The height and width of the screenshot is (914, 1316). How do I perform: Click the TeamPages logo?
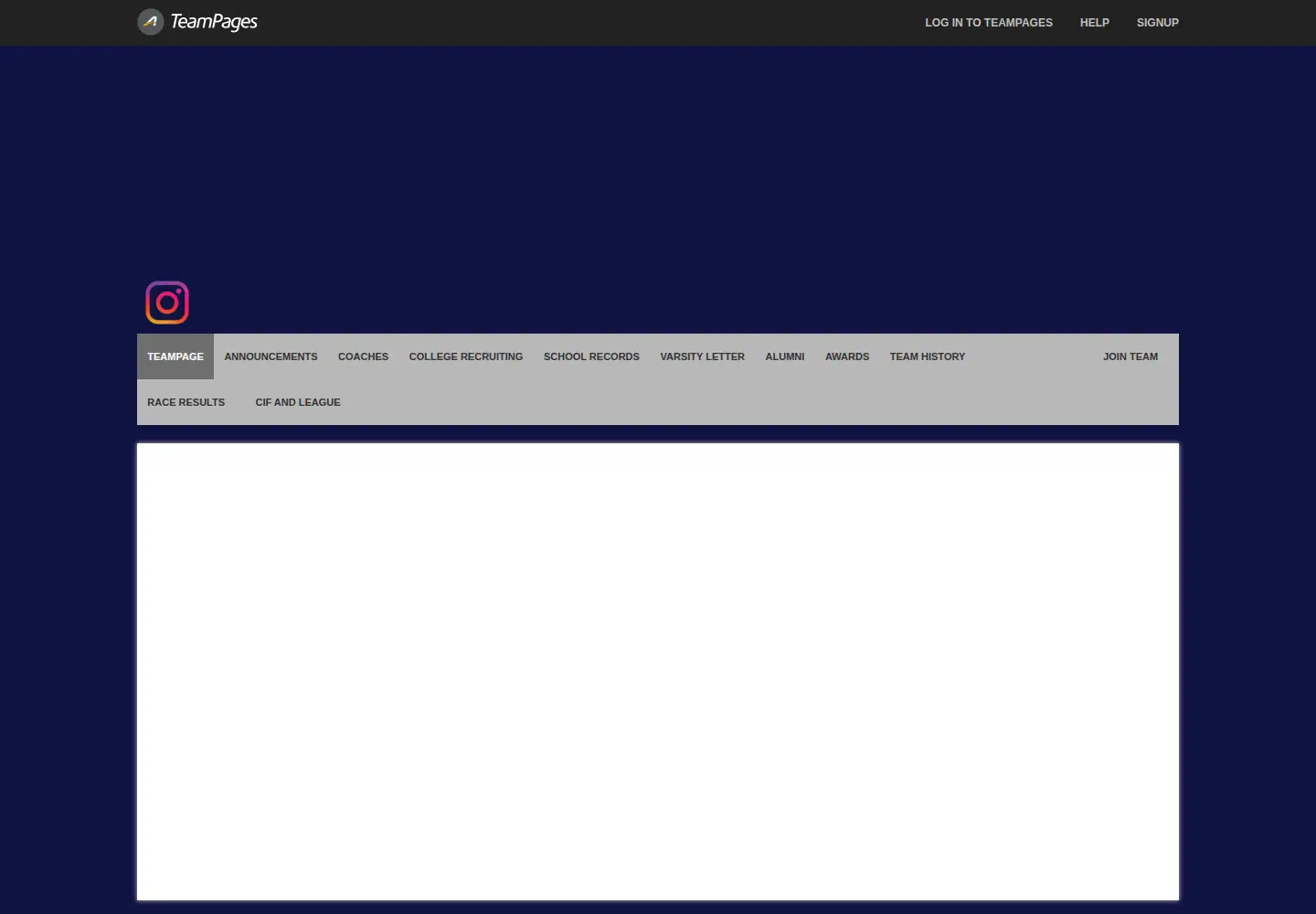coord(197,22)
